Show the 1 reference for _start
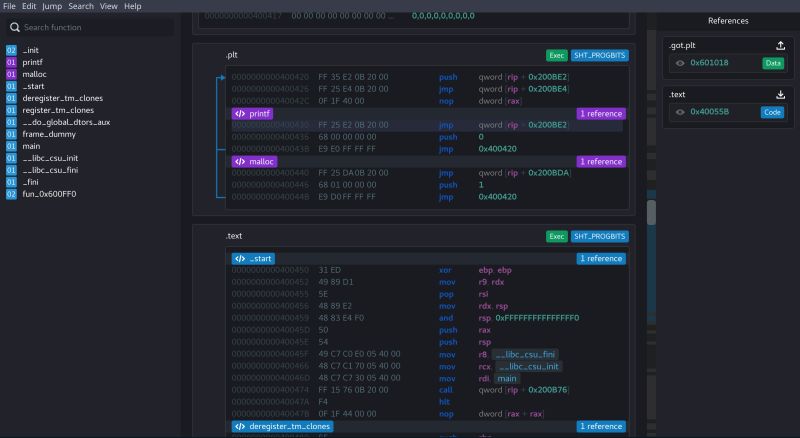 tap(601, 258)
